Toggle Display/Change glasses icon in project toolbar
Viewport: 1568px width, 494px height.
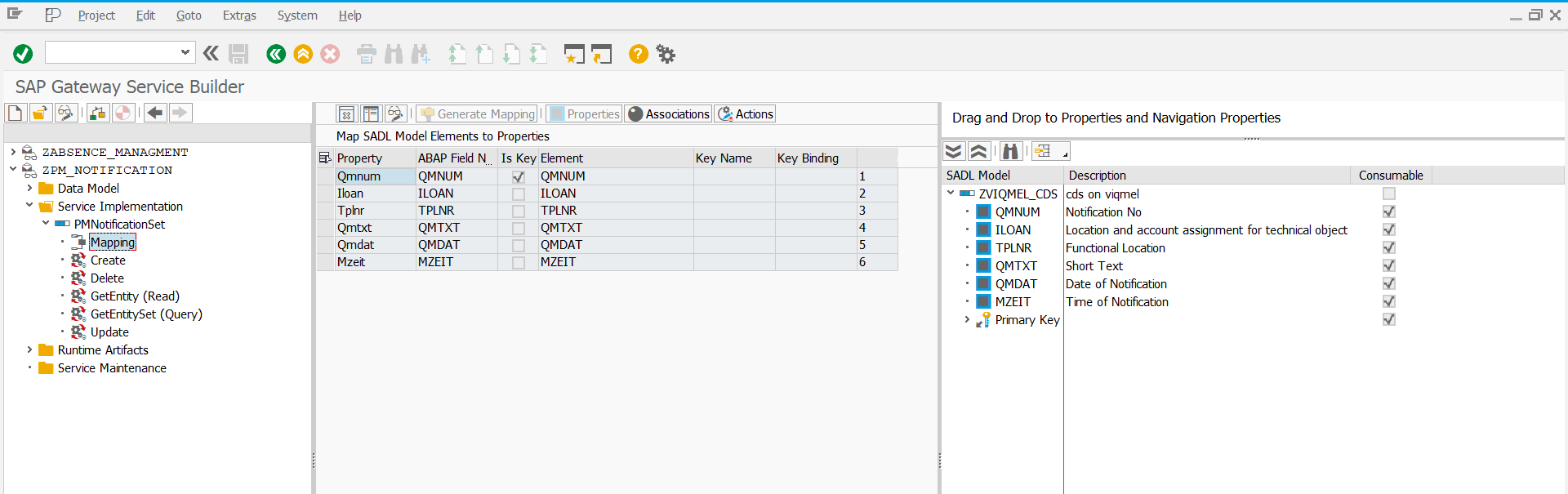66,113
